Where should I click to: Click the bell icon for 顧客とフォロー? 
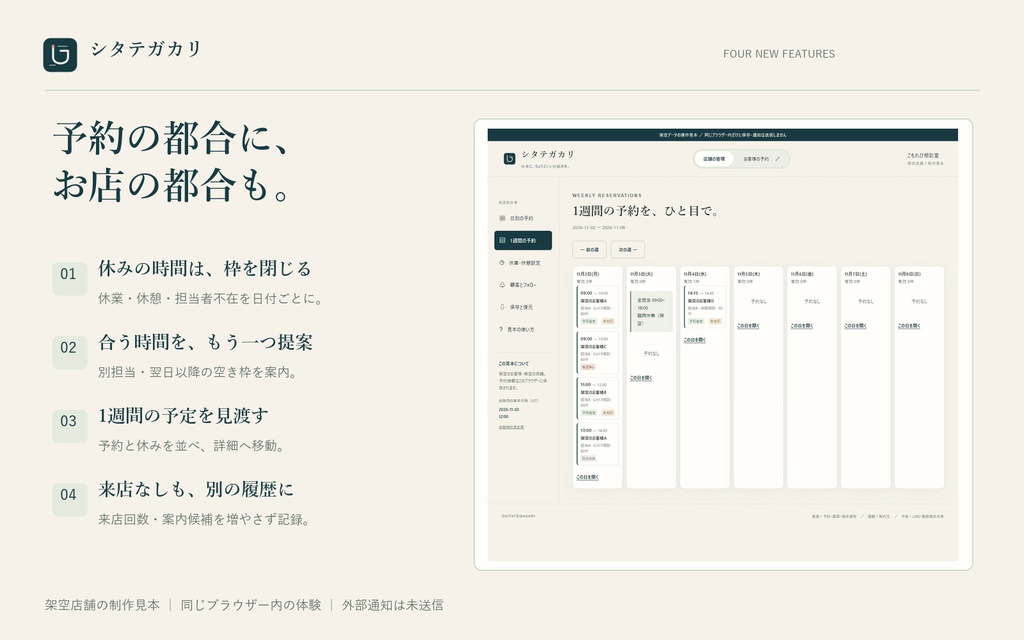pos(502,285)
